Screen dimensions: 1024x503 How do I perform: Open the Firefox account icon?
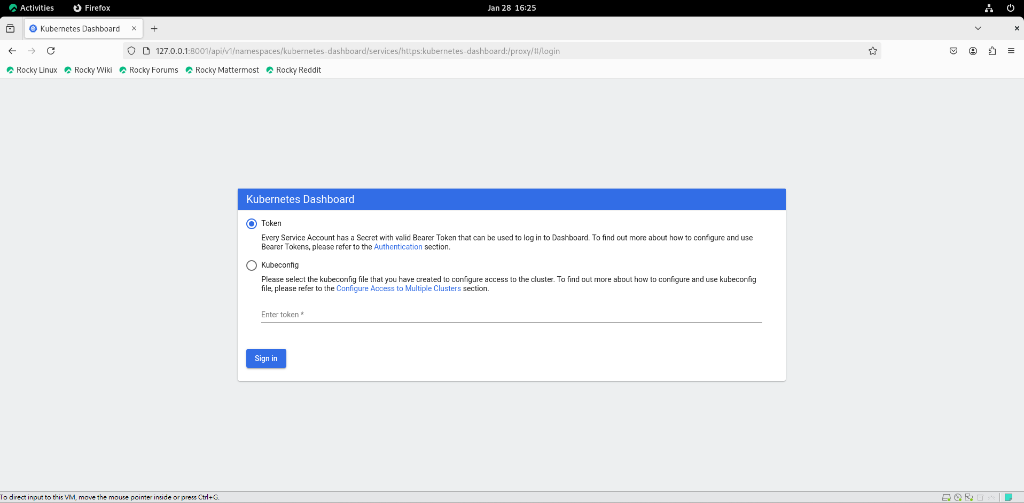pos(973,51)
